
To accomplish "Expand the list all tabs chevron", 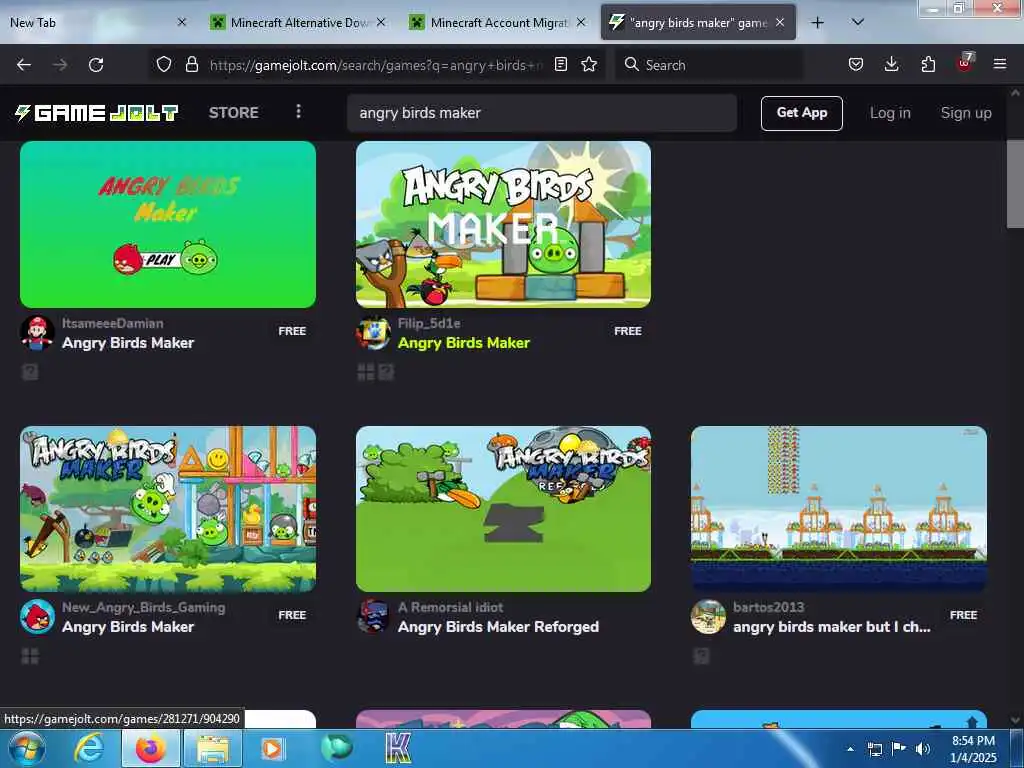I will [858, 22].
